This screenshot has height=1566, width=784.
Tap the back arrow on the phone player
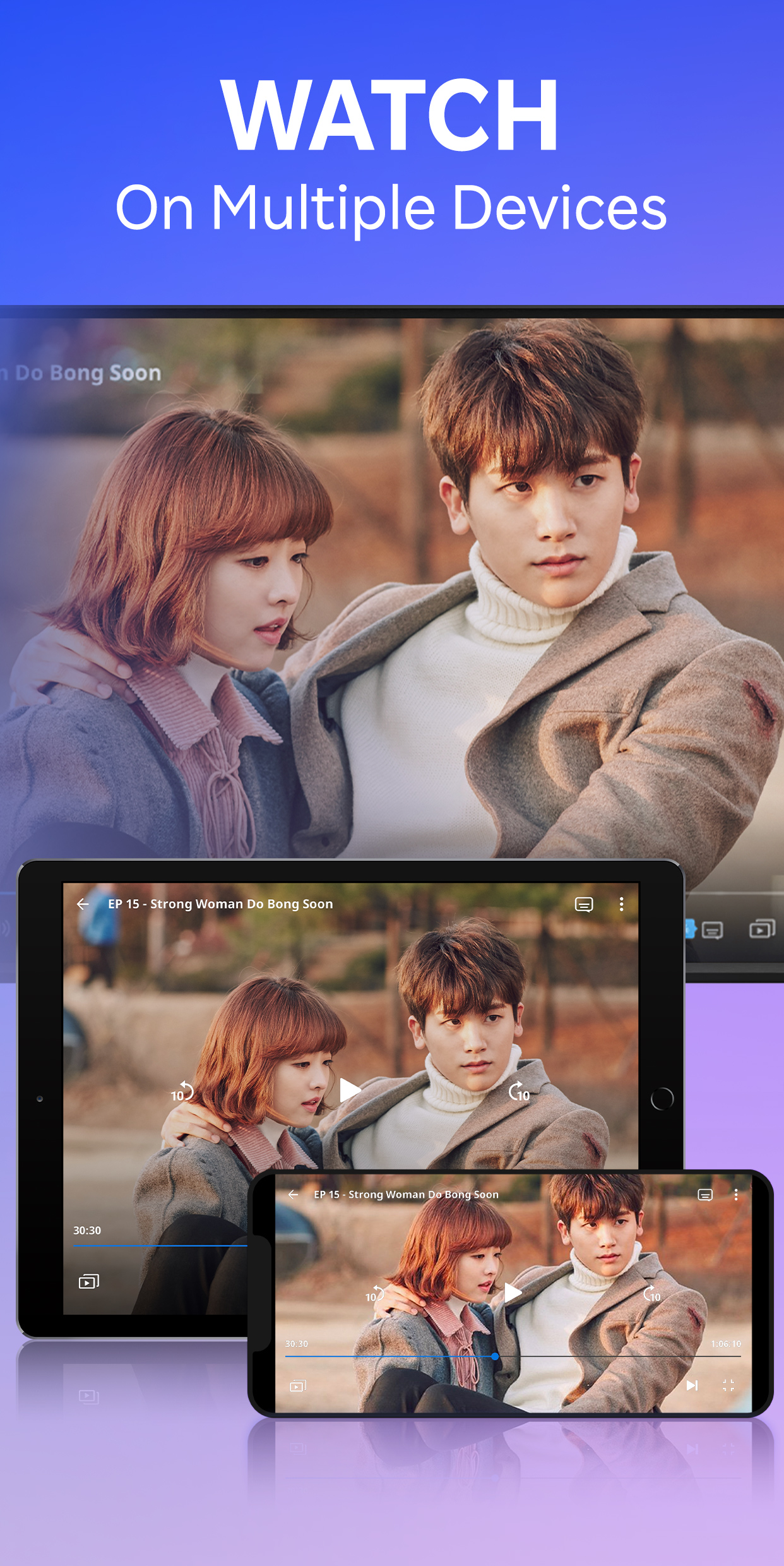coord(293,1195)
